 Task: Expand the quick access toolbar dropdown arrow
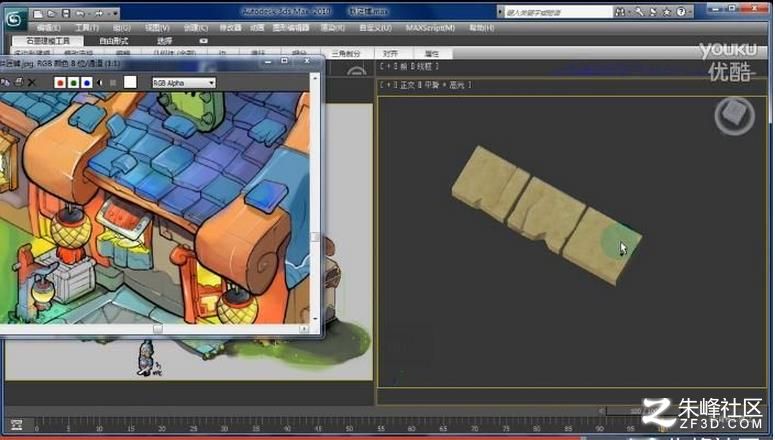[x=115, y=13]
